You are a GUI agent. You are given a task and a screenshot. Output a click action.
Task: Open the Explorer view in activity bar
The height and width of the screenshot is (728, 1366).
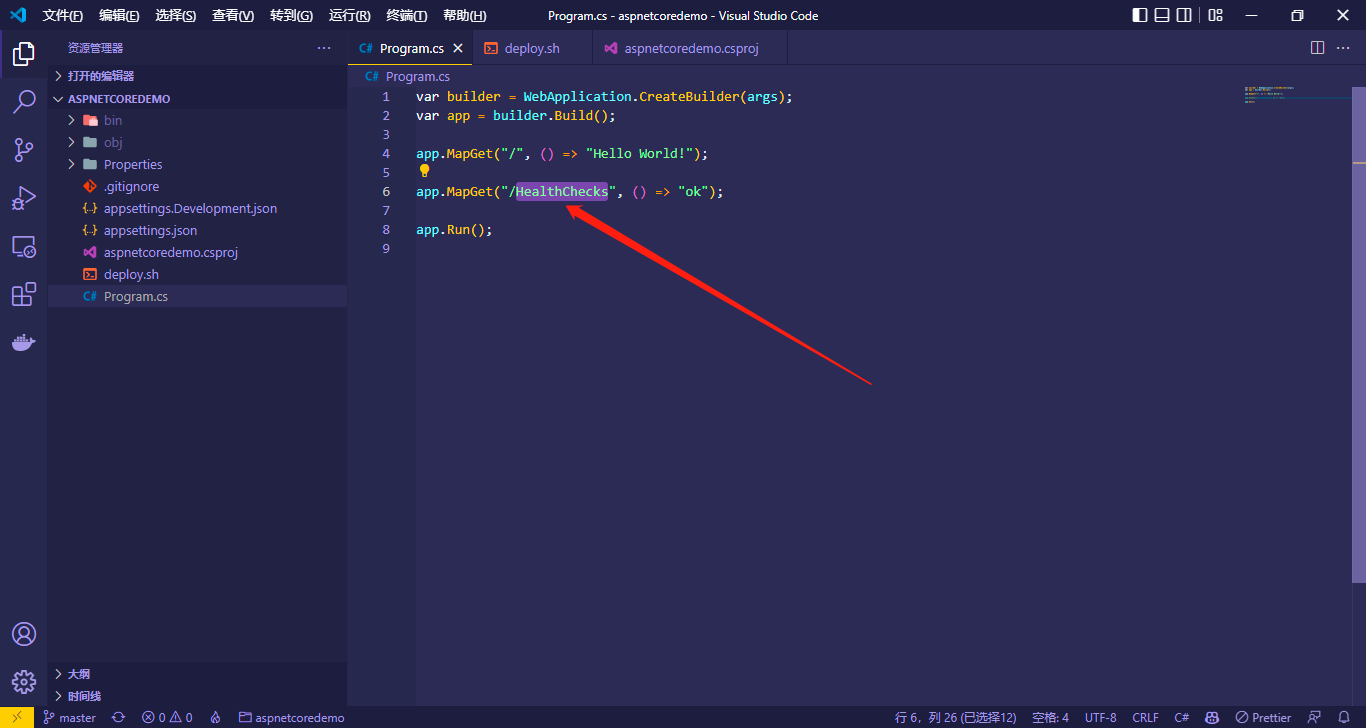(24, 54)
